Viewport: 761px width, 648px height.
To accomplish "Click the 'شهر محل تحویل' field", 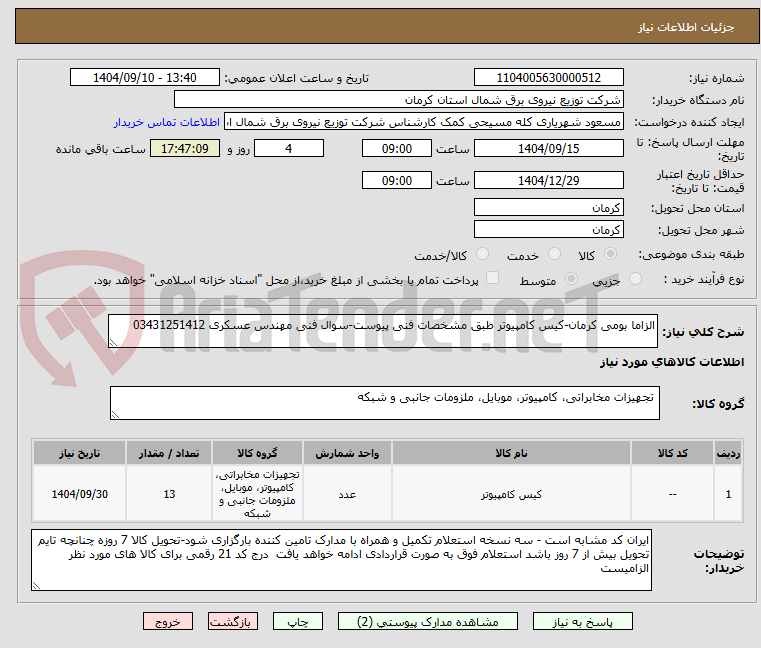I will [x=547, y=230].
